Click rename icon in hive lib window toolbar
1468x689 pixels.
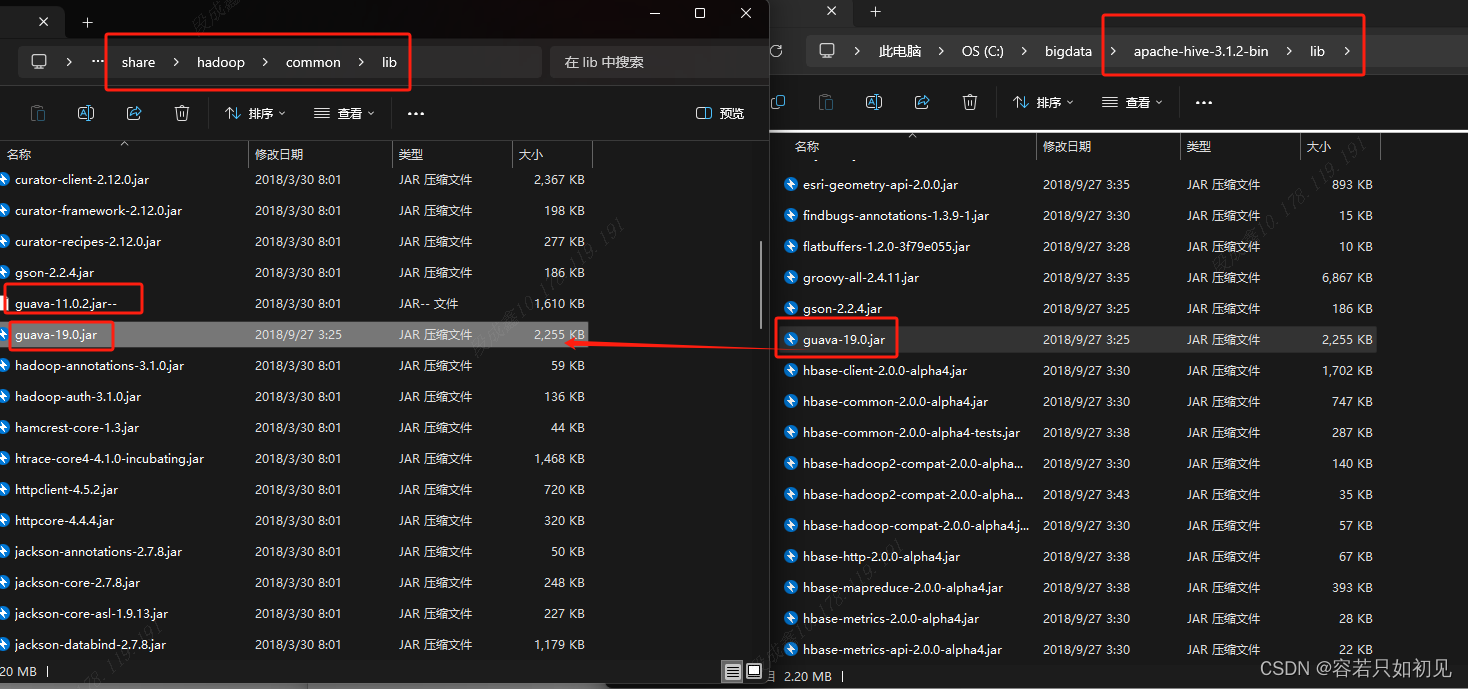(x=874, y=102)
